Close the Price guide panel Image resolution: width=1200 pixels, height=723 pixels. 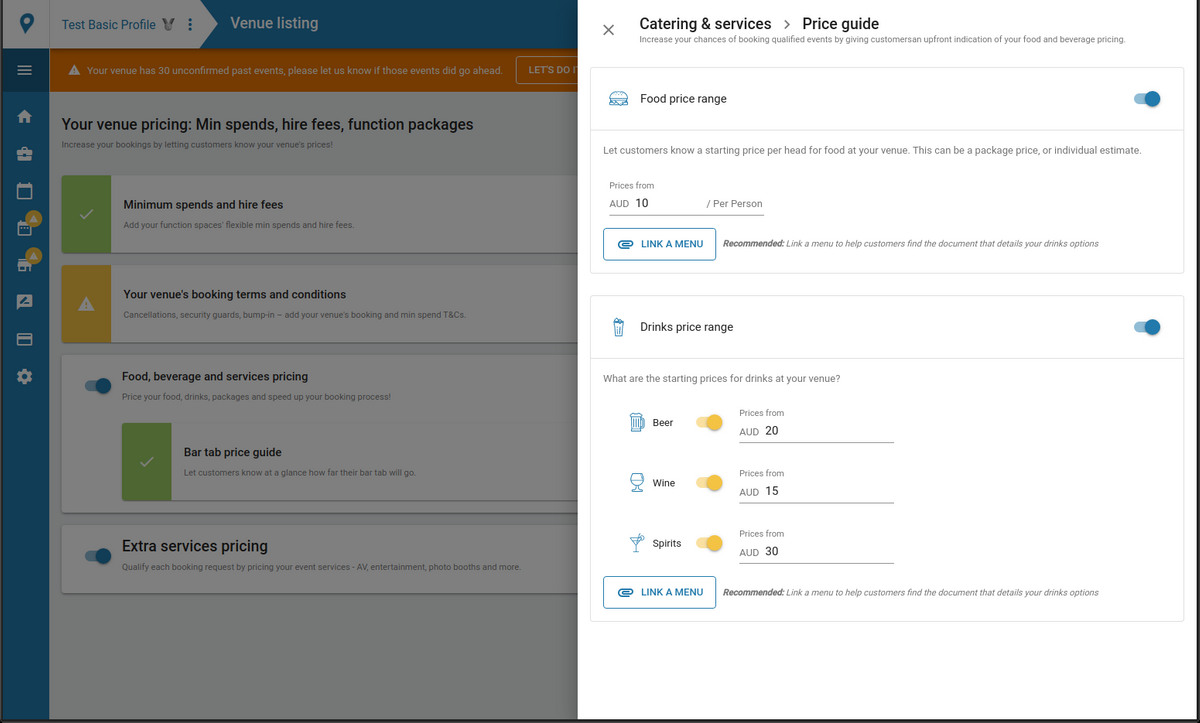[x=608, y=30]
